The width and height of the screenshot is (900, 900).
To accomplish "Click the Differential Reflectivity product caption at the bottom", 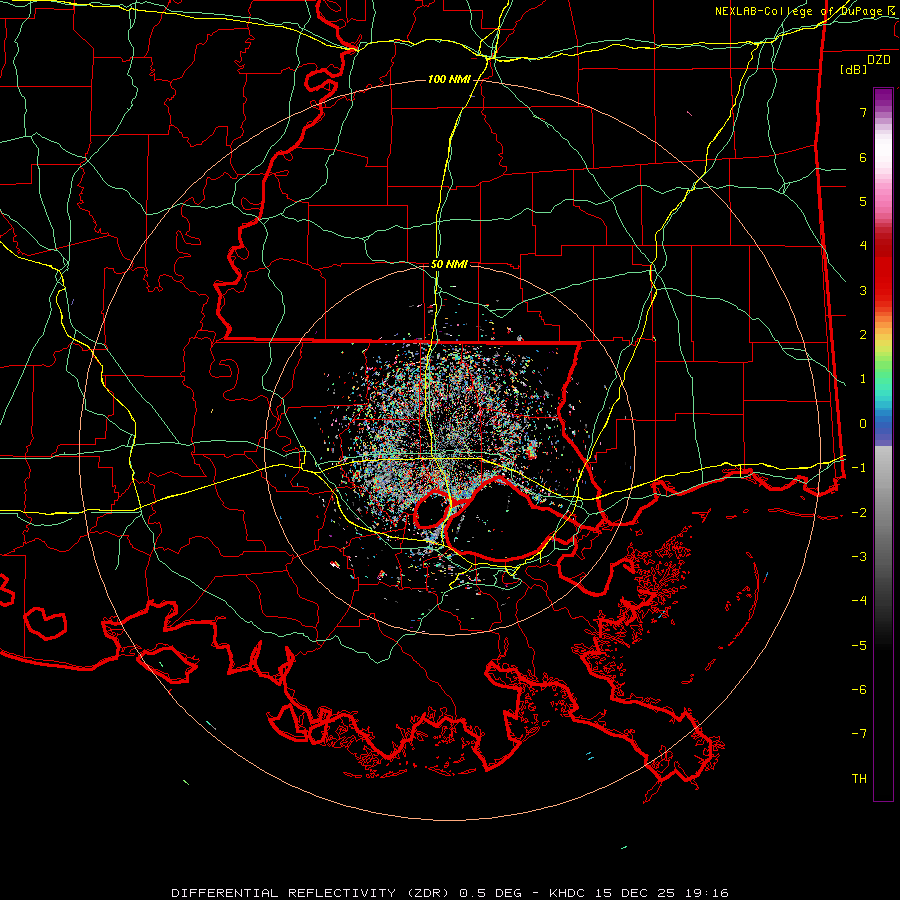I will (x=449, y=893).
